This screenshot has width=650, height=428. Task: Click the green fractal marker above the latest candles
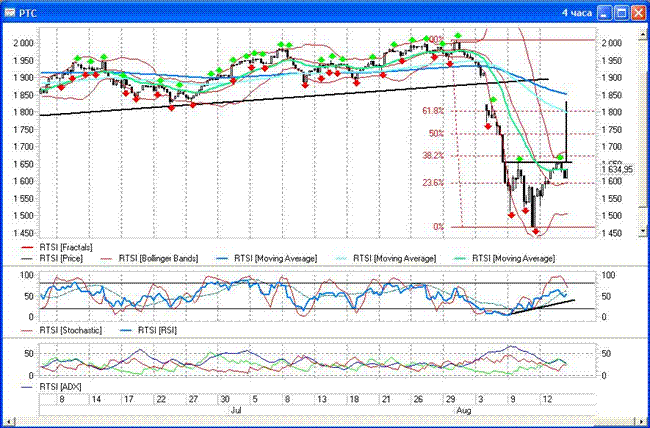[x=560, y=157]
